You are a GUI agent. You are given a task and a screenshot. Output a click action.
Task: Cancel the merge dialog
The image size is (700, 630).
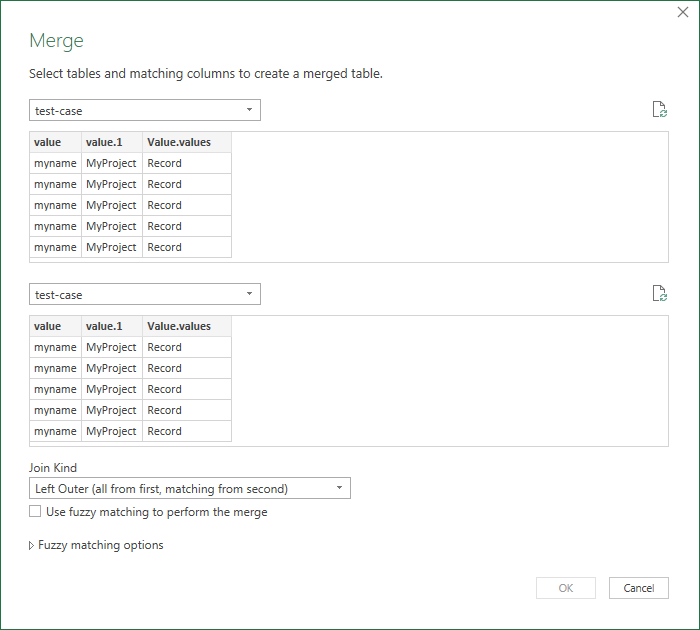click(638, 588)
